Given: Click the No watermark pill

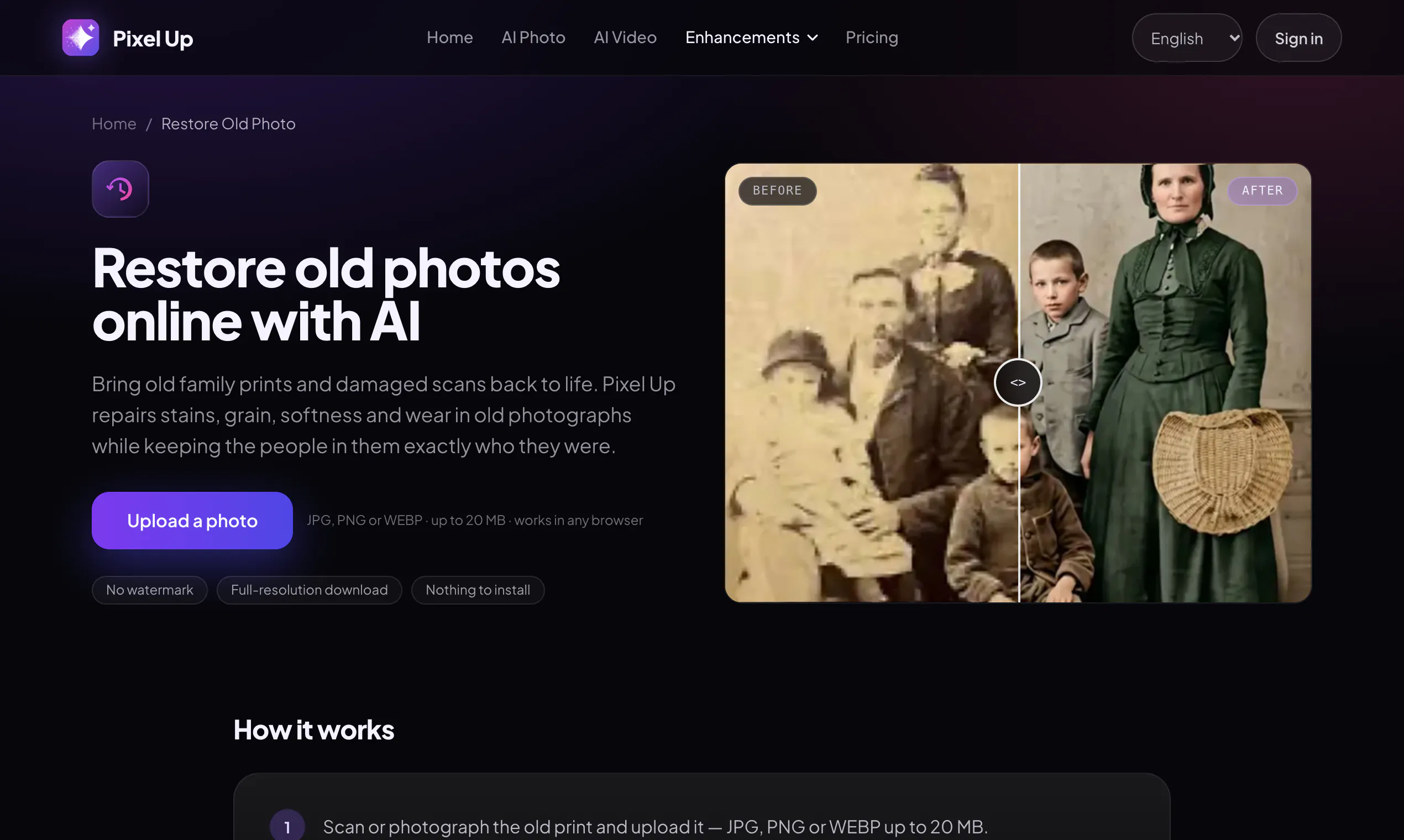Looking at the screenshot, I should click(149, 590).
